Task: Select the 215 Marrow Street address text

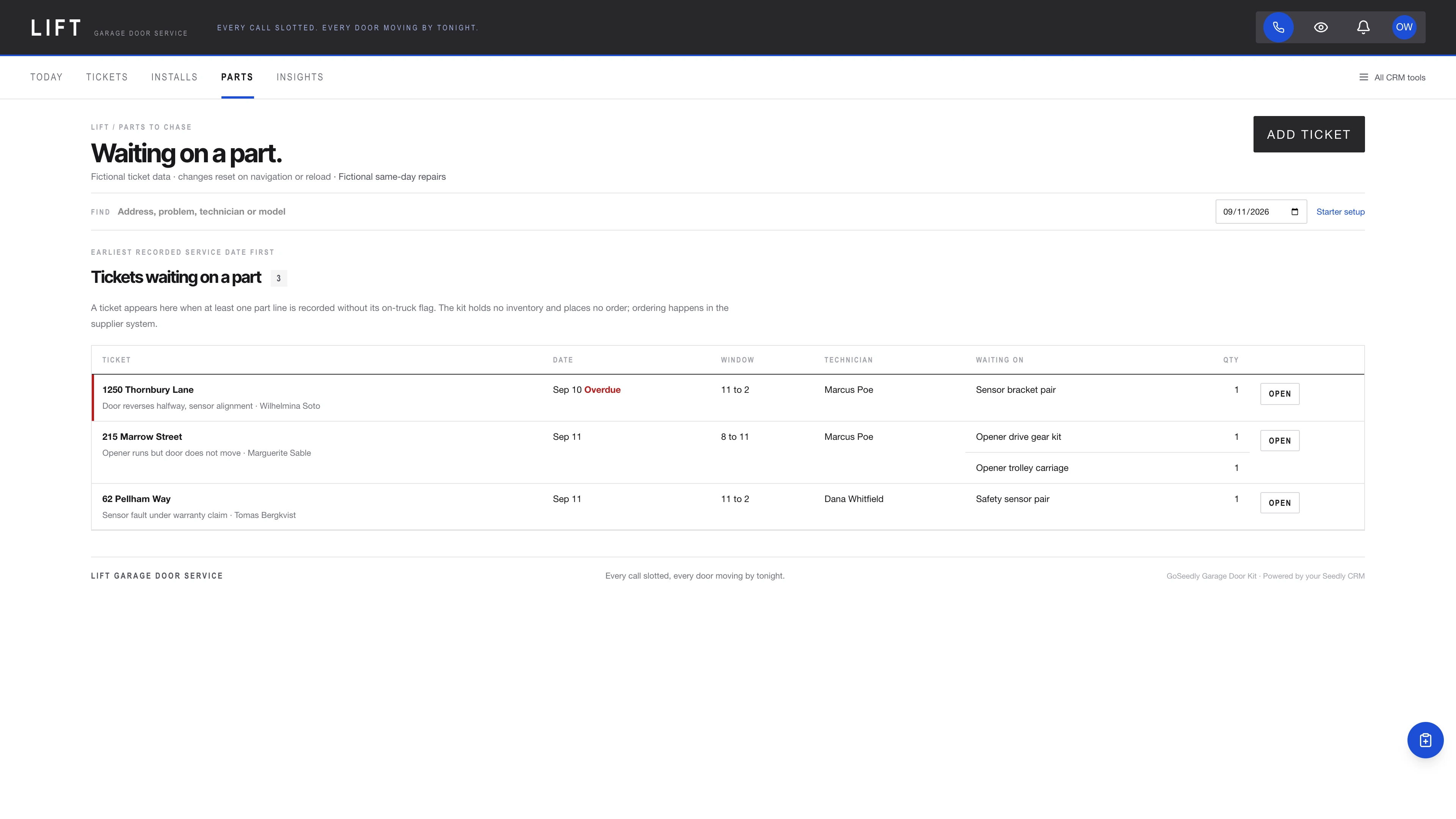Action: (x=142, y=437)
